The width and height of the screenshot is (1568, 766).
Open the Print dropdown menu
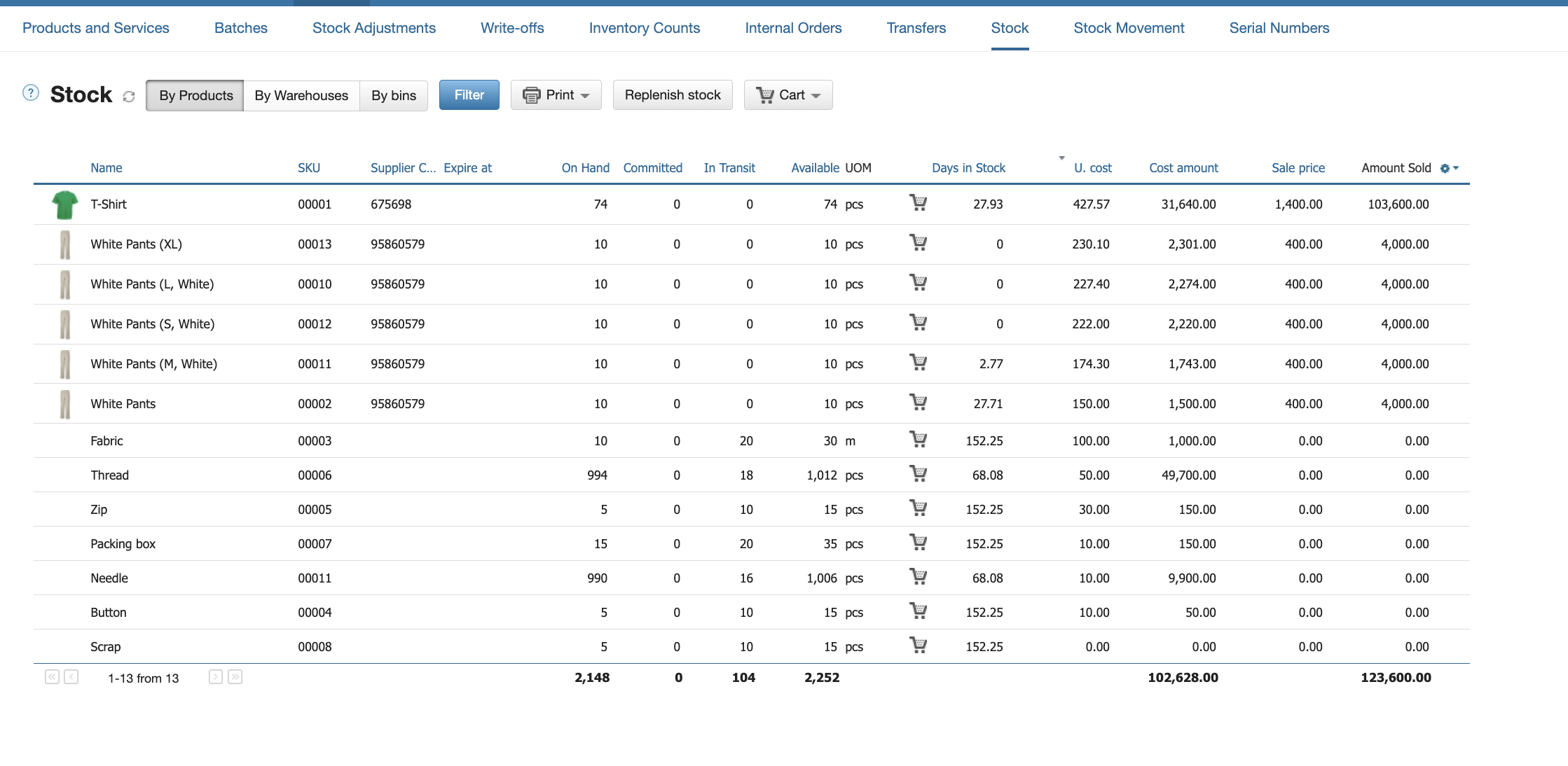pyautogui.click(x=556, y=95)
